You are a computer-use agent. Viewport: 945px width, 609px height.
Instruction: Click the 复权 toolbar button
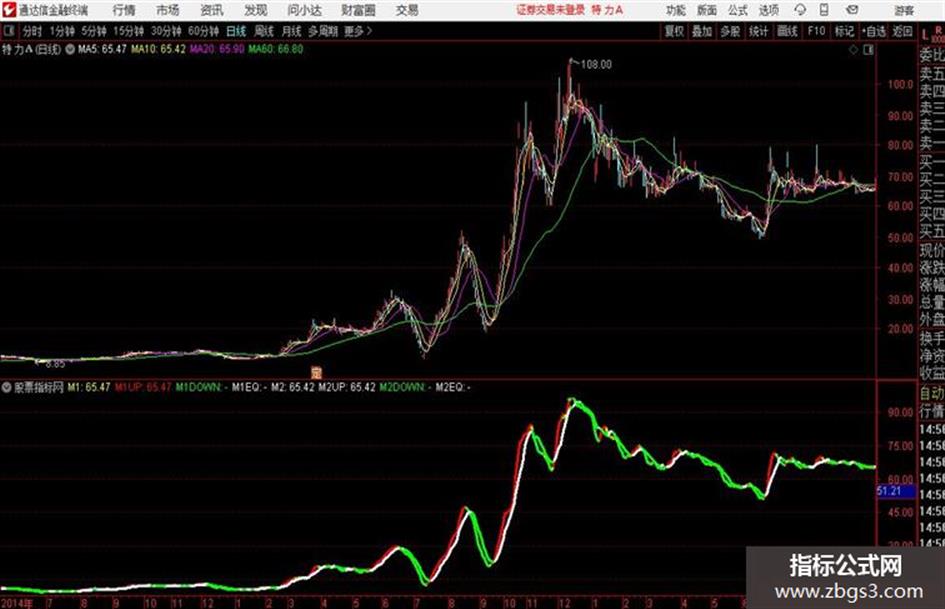674,31
